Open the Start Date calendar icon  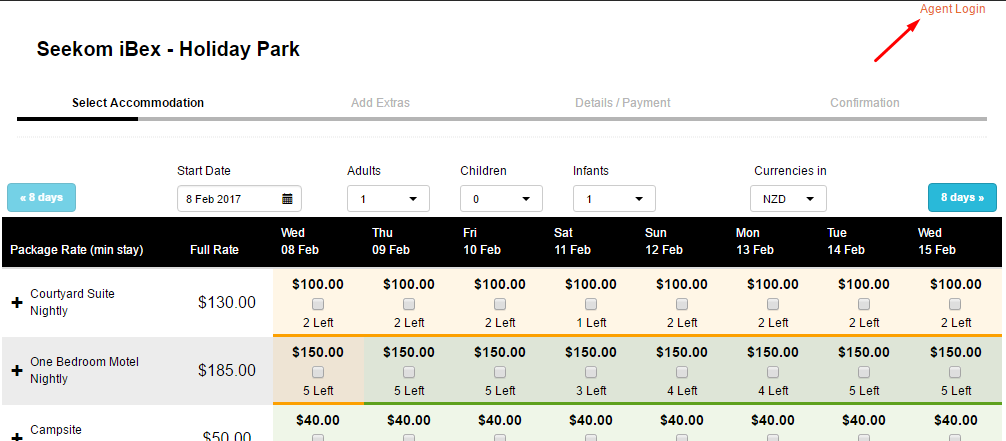click(287, 199)
